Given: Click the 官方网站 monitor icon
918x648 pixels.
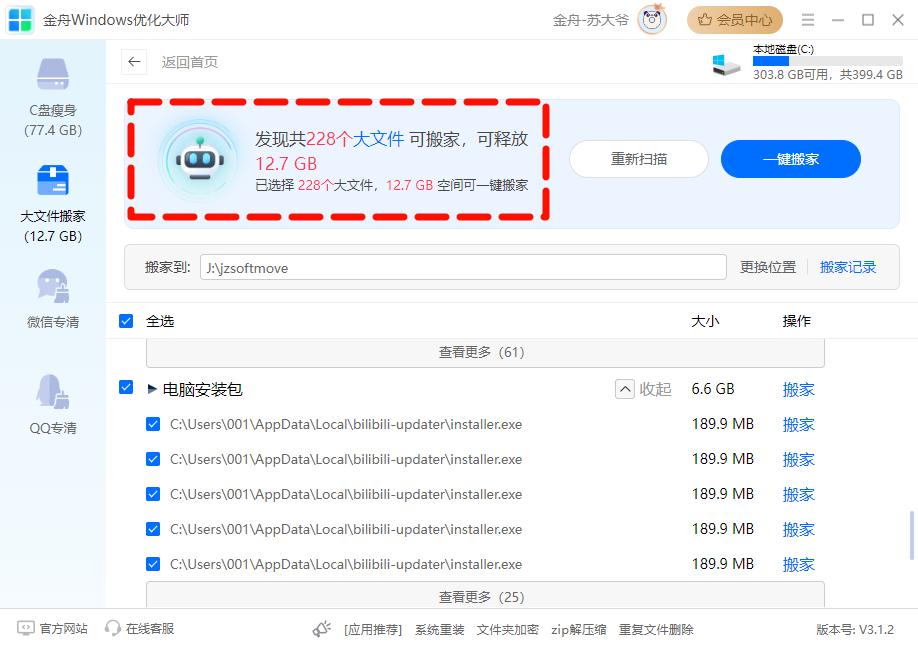Looking at the screenshot, I should [26, 629].
